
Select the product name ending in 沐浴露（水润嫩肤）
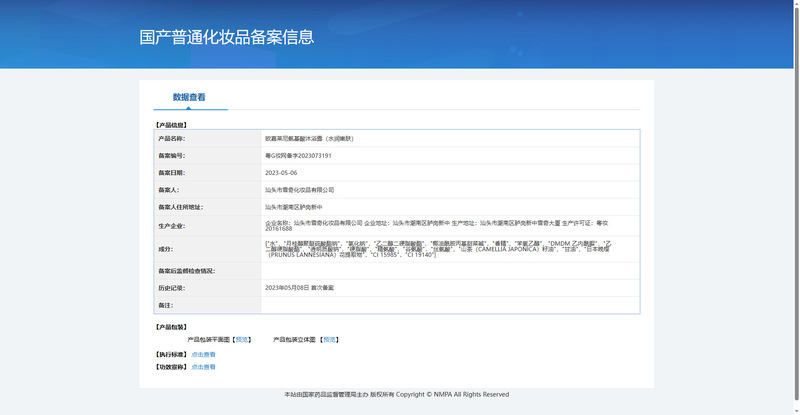[x=309, y=138]
